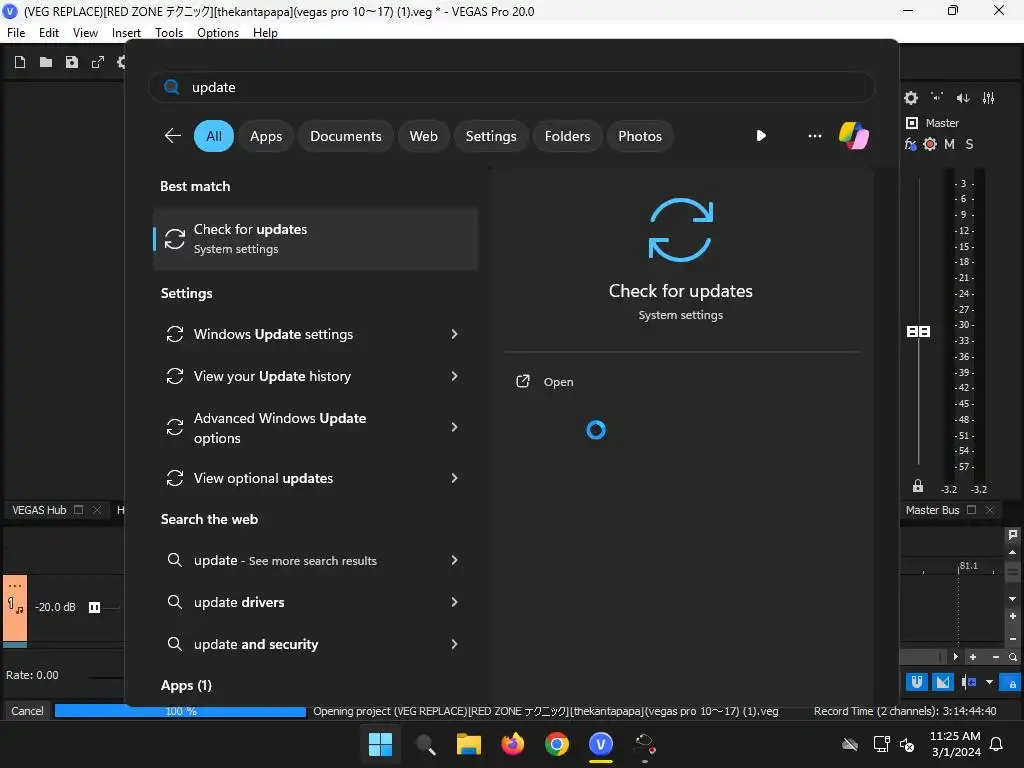Viewport: 1024px width, 768px height.
Task: Open the View menu
Action: [85, 33]
